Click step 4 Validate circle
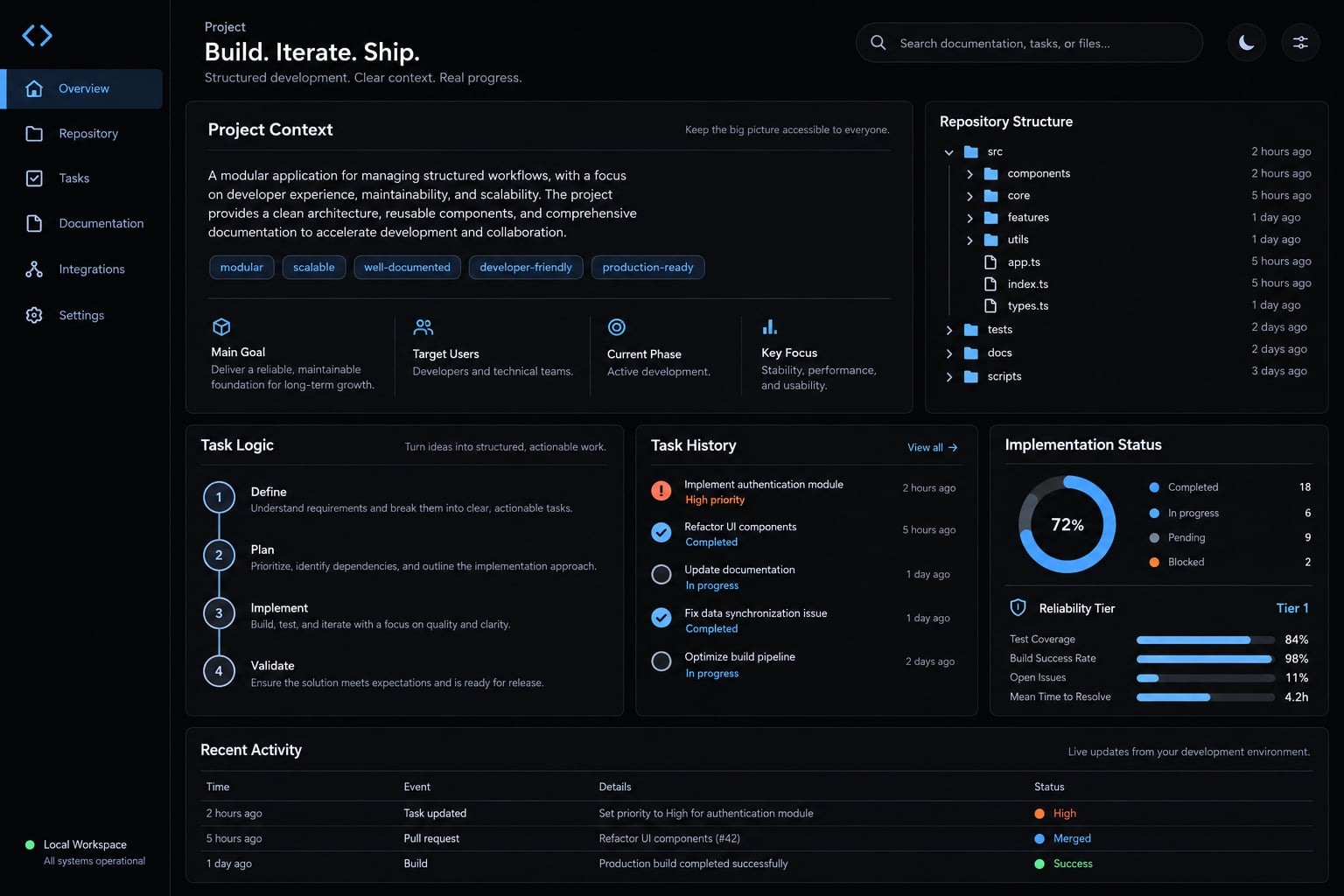Image resolution: width=1344 pixels, height=896 pixels. (219, 671)
